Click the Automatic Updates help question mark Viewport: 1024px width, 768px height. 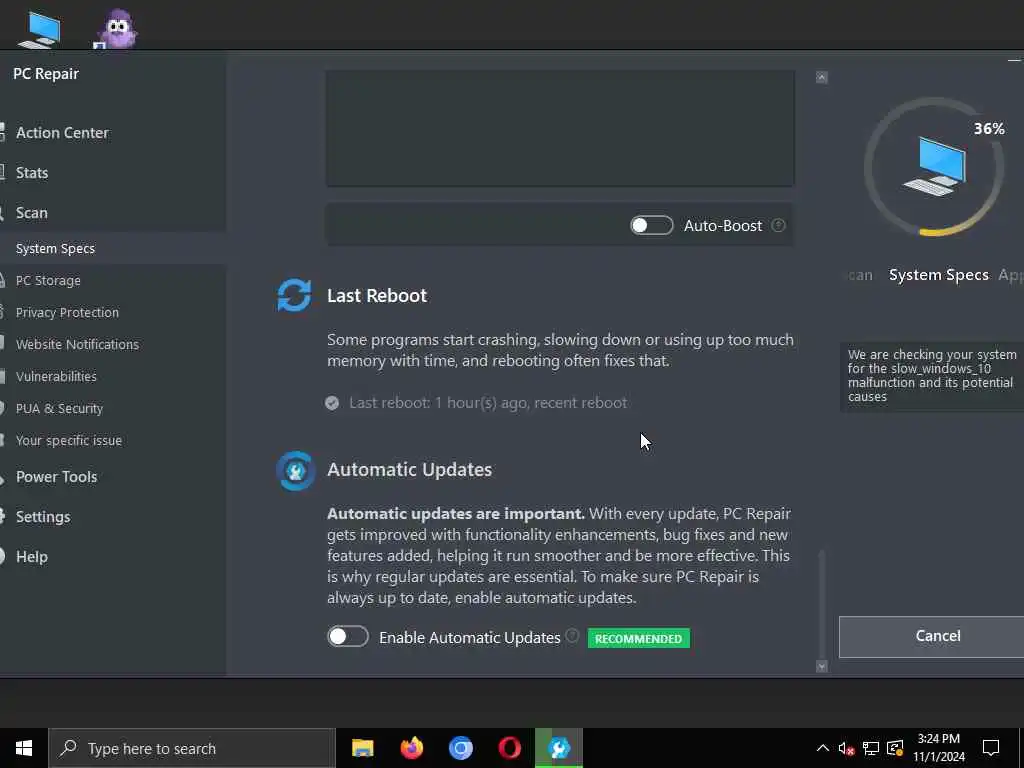(x=572, y=635)
